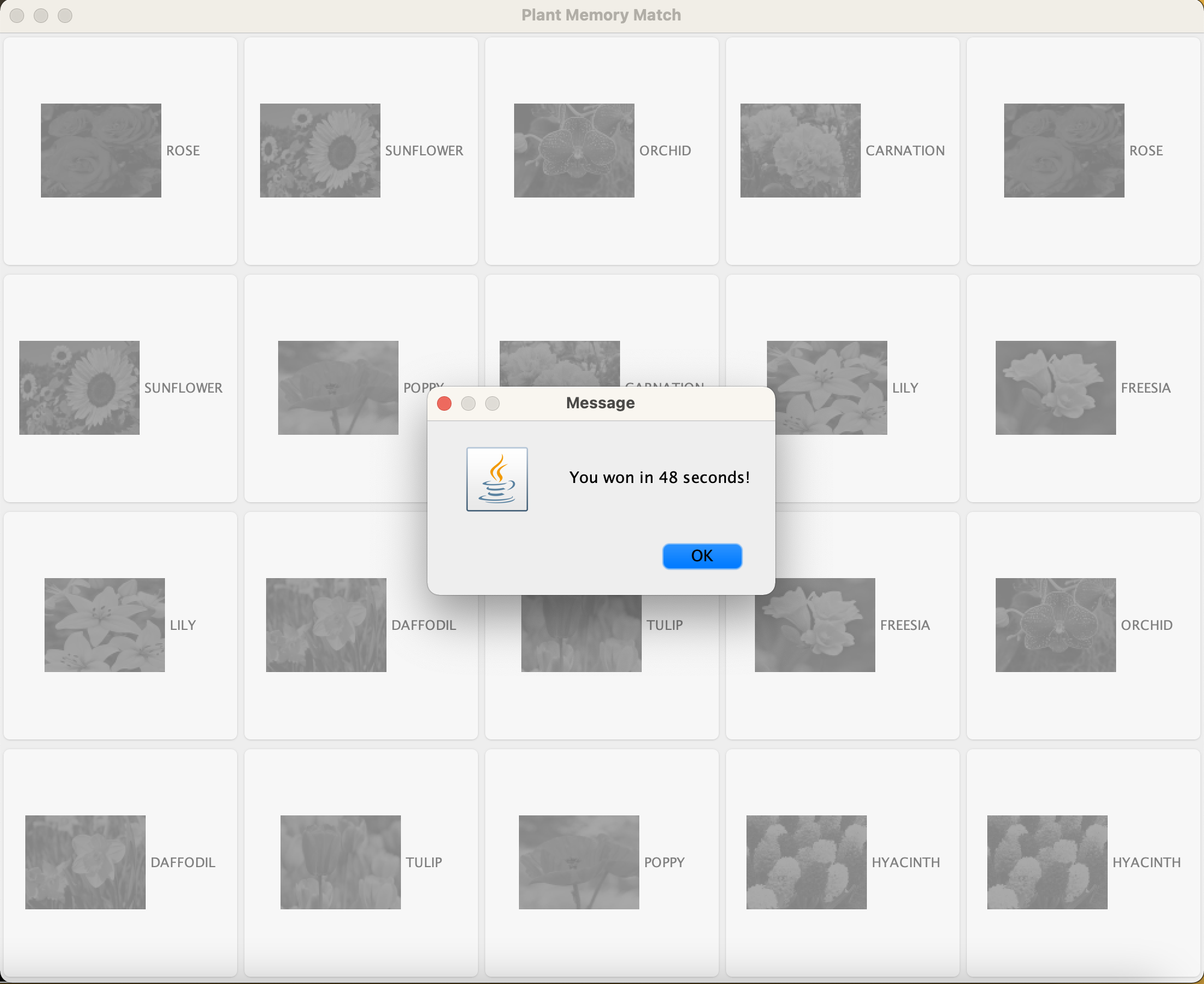Click the hyacinth image in bottom-right card
The image size is (1204, 984).
(x=1047, y=862)
